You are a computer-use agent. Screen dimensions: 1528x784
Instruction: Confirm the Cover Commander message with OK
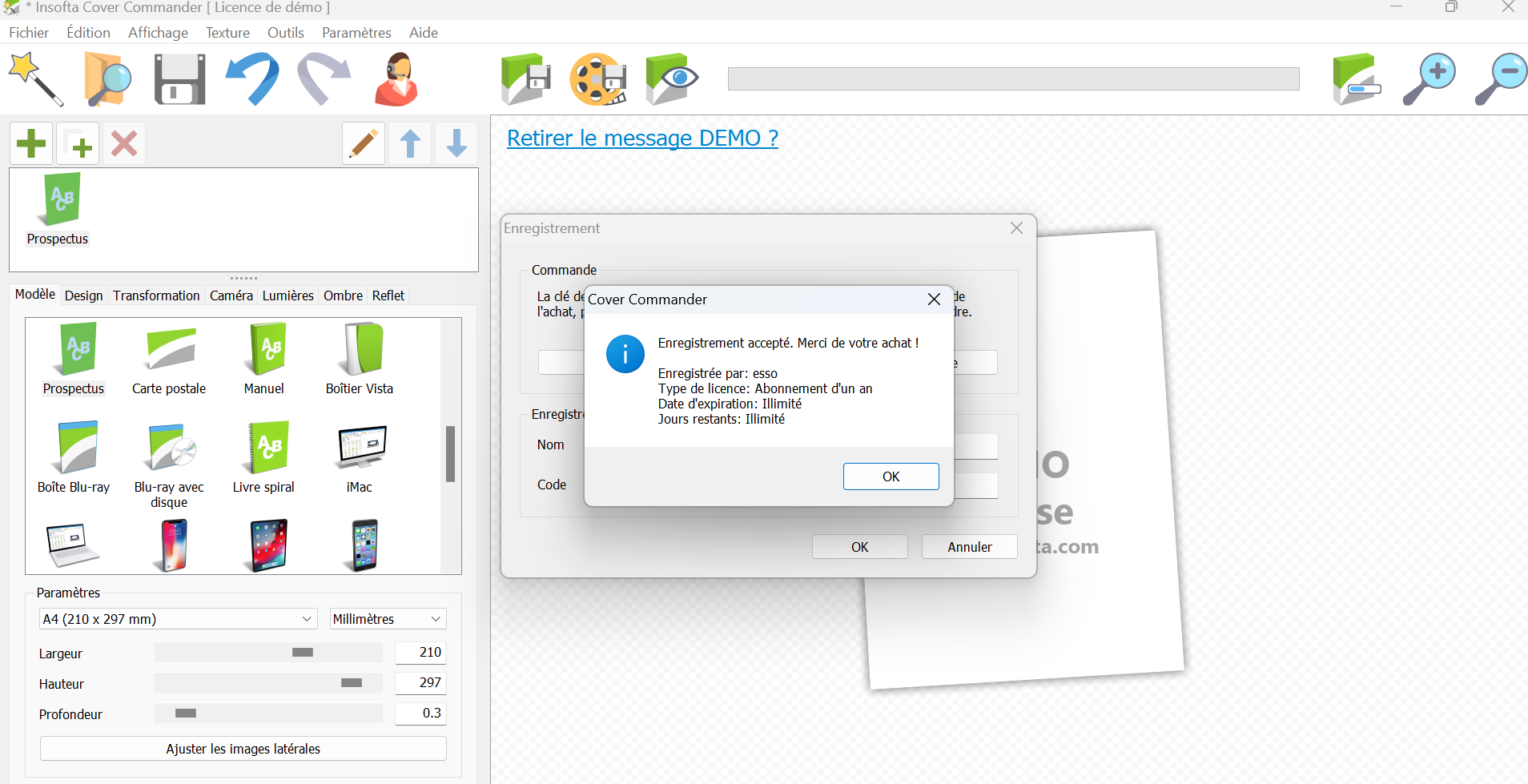coord(891,476)
